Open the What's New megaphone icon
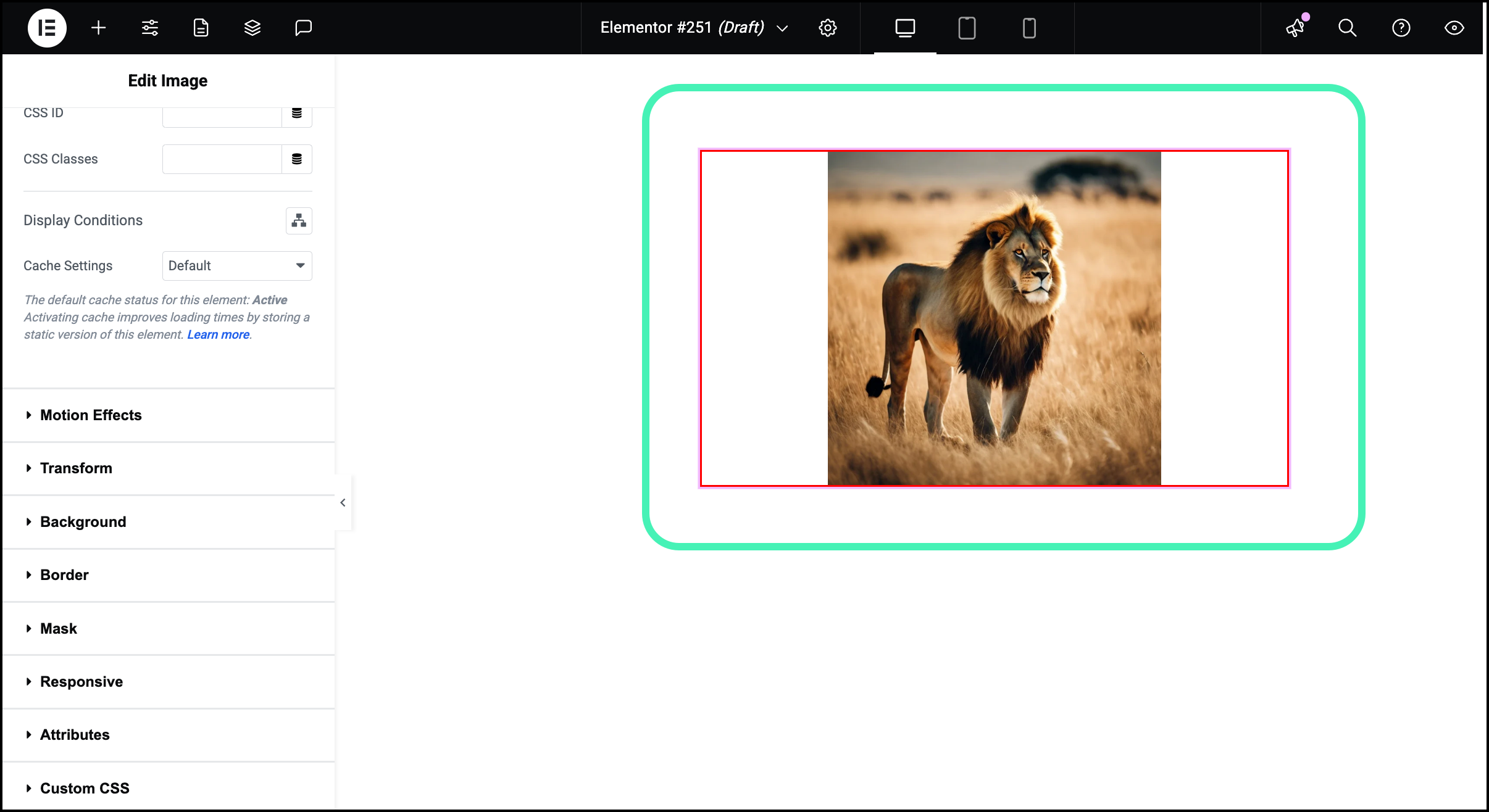 point(1295,28)
